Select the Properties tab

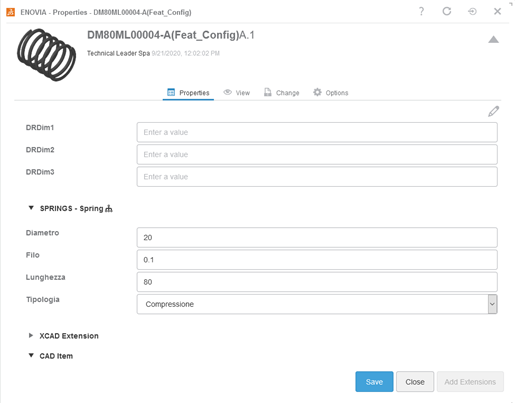(x=188, y=93)
